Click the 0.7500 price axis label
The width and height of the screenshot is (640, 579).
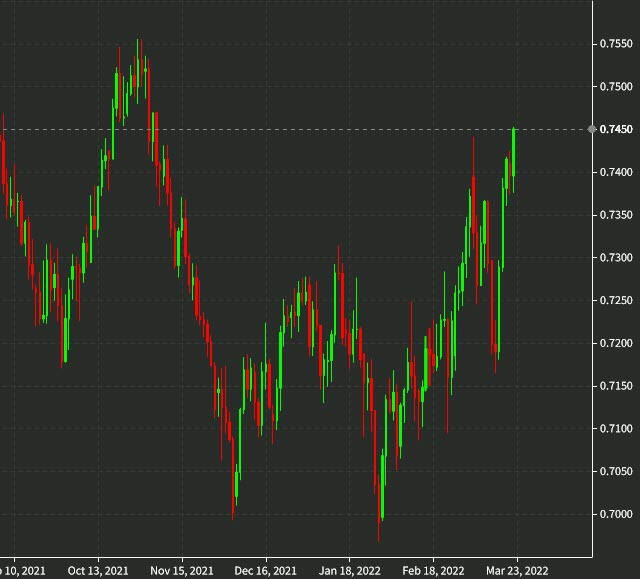click(x=616, y=87)
